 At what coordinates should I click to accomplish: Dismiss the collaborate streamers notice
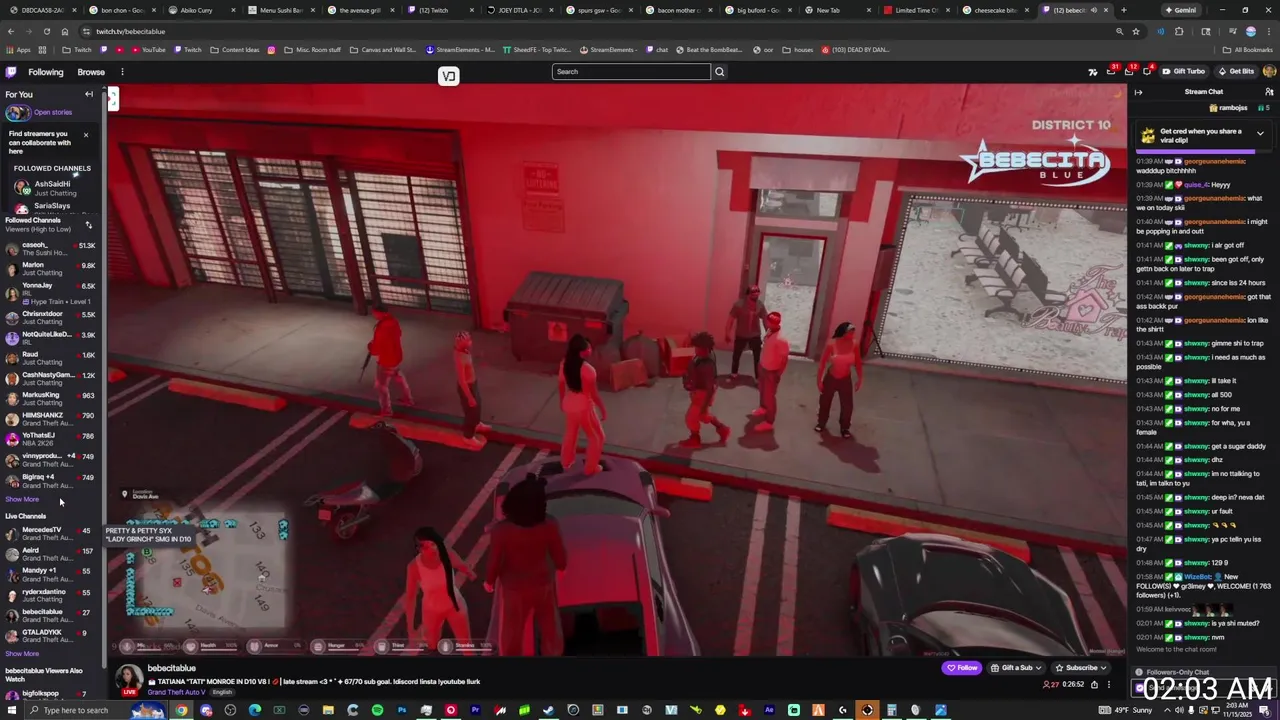85,134
